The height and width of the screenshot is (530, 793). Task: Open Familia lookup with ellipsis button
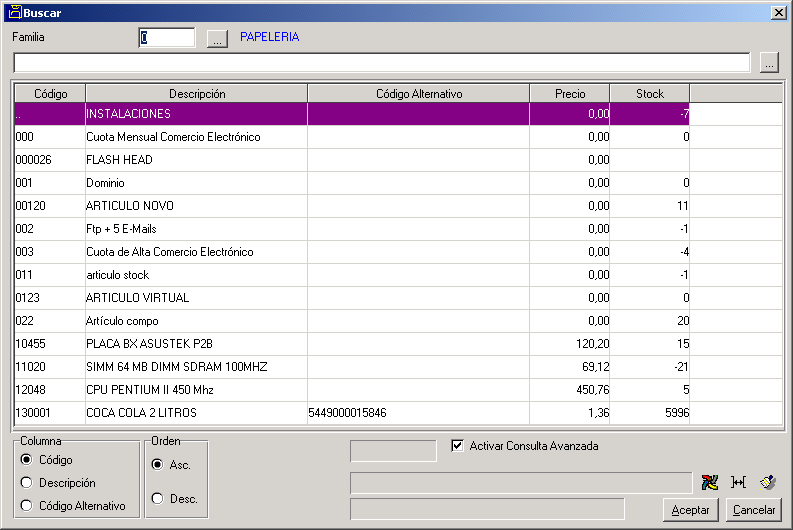(217, 38)
